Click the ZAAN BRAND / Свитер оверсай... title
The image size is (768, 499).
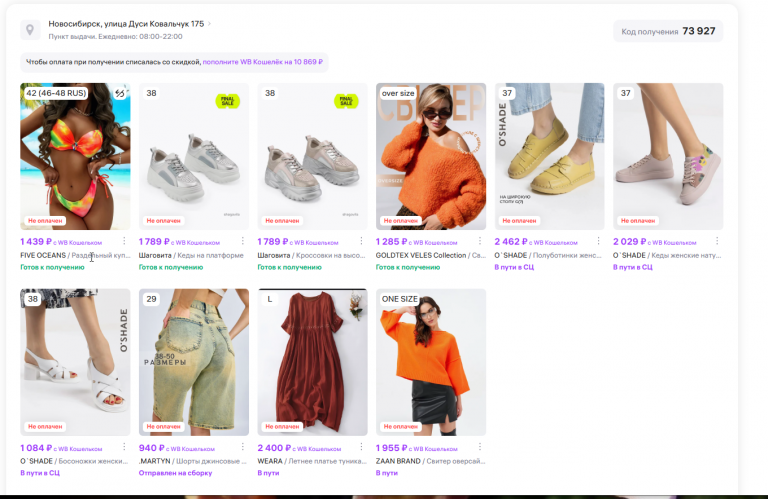(x=431, y=461)
